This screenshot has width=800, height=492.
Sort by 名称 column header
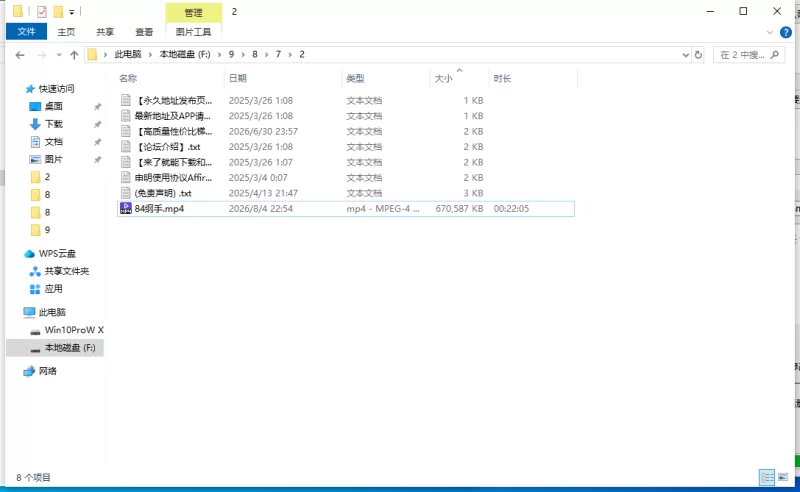coord(128,78)
